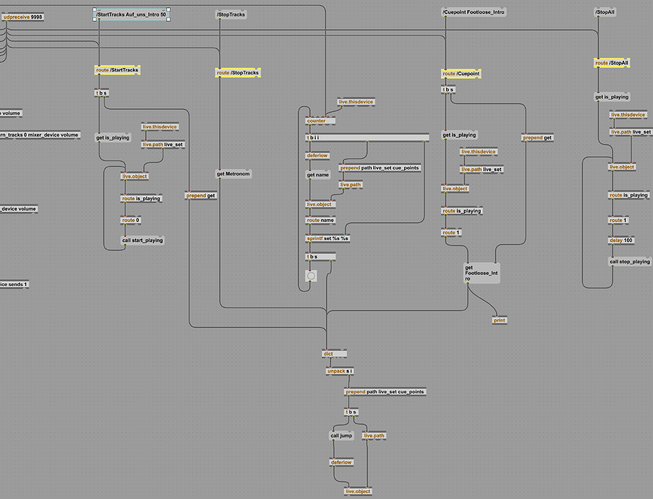
Task: Select the route /StartTracks object
Action: click(x=117, y=70)
